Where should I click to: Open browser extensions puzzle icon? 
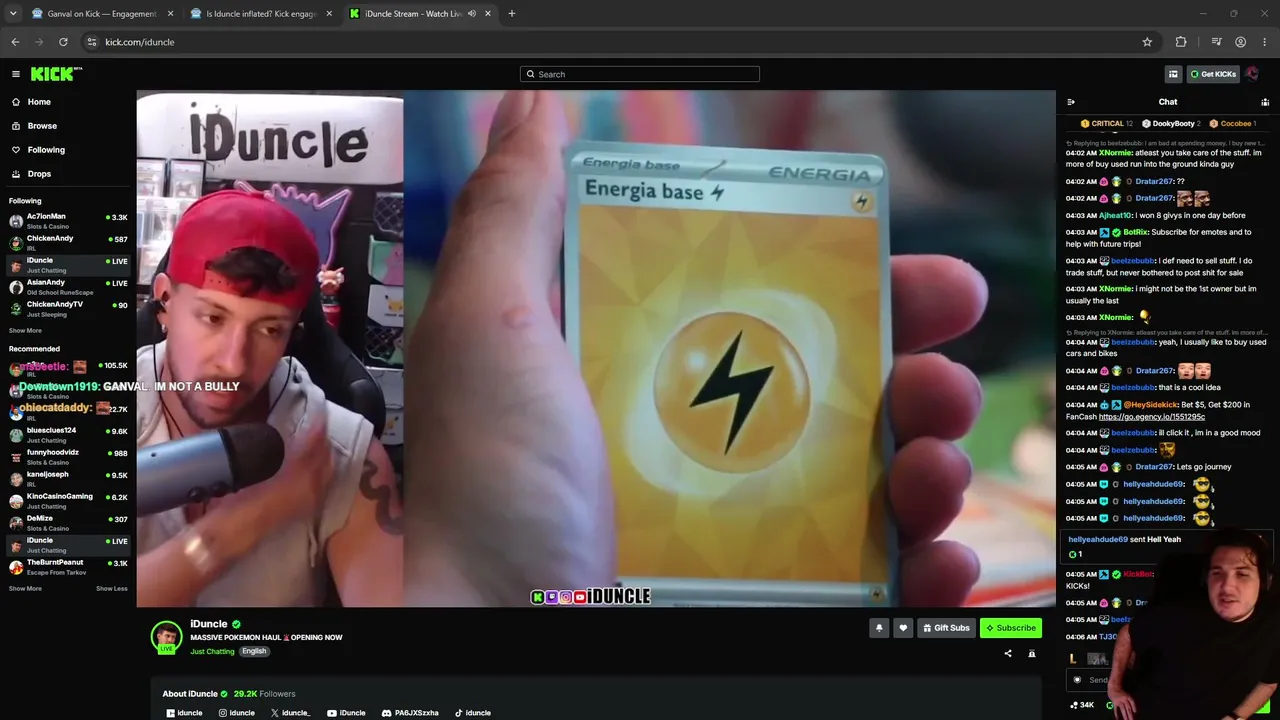(x=1181, y=42)
